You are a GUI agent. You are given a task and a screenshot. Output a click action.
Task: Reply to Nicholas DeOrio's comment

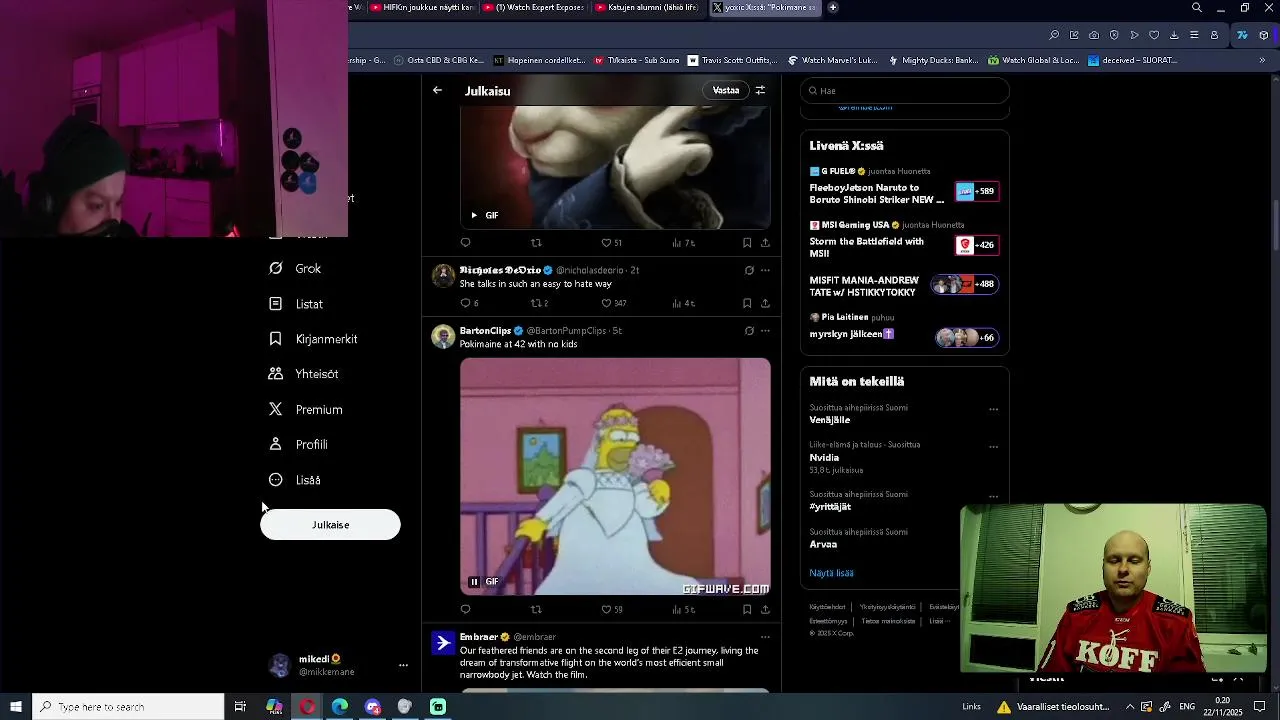pyautogui.click(x=469, y=303)
